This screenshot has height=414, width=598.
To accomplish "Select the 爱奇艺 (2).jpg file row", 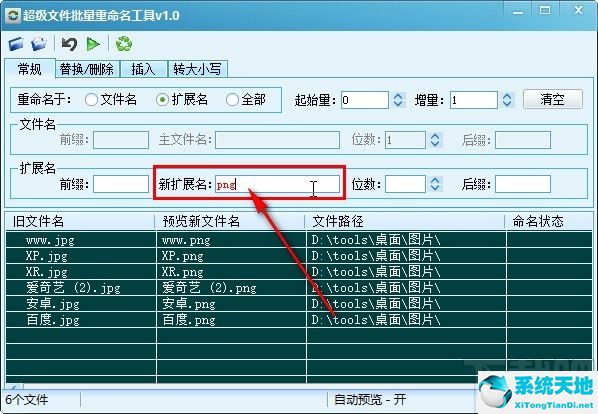I will [299, 287].
